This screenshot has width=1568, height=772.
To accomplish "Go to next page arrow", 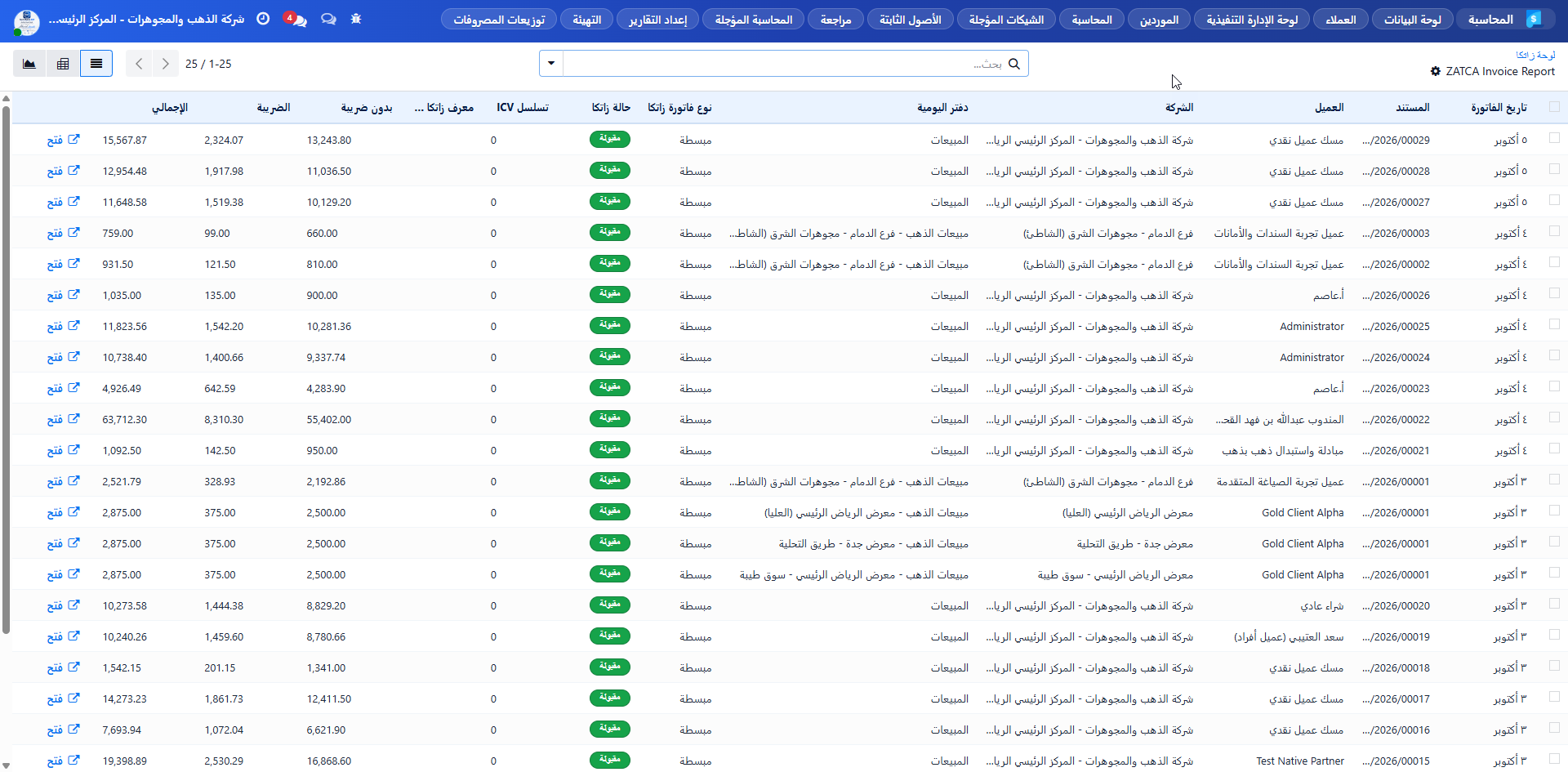I will [165, 64].
